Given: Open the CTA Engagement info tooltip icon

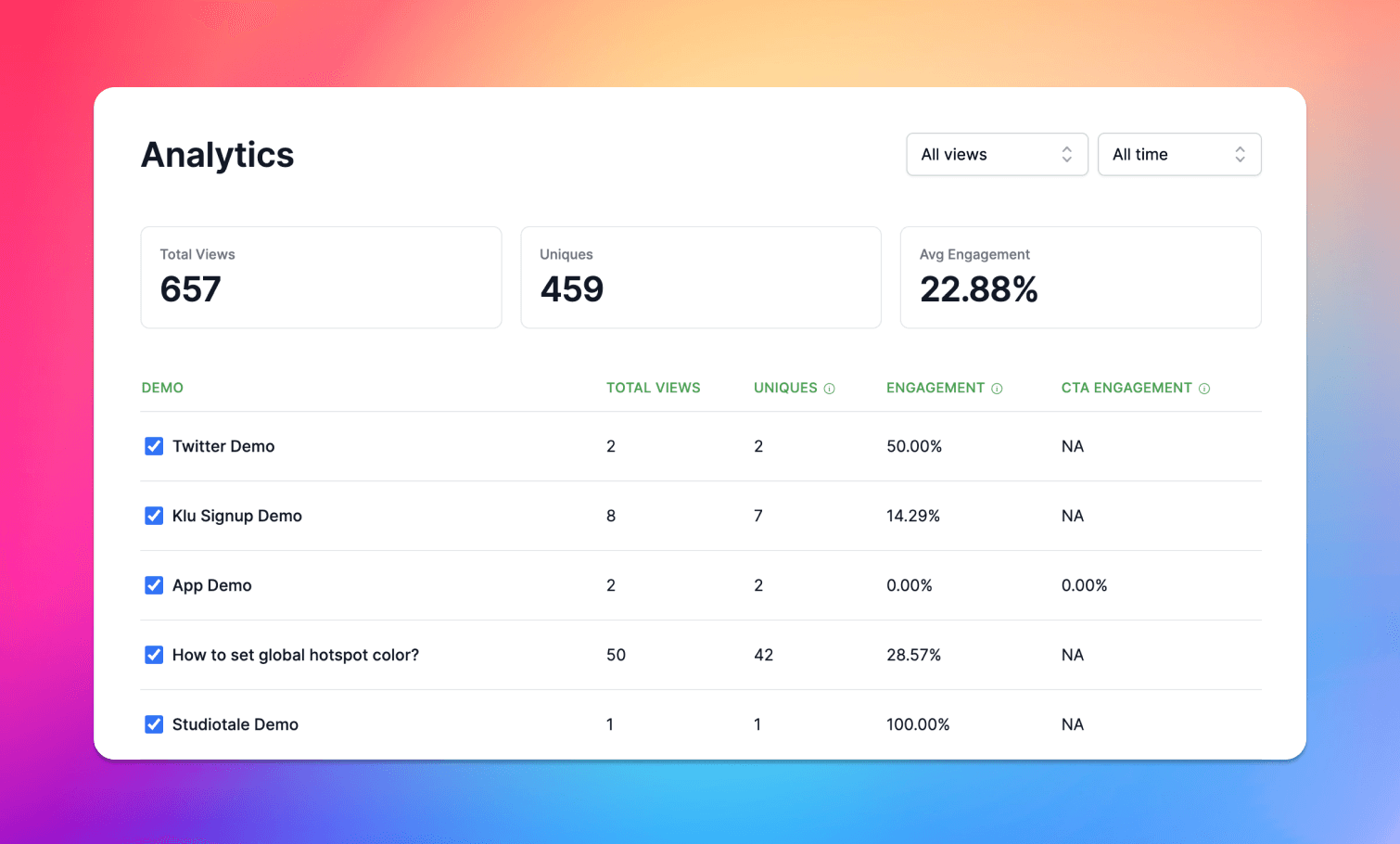Looking at the screenshot, I should pyautogui.click(x=1204, y=388).
